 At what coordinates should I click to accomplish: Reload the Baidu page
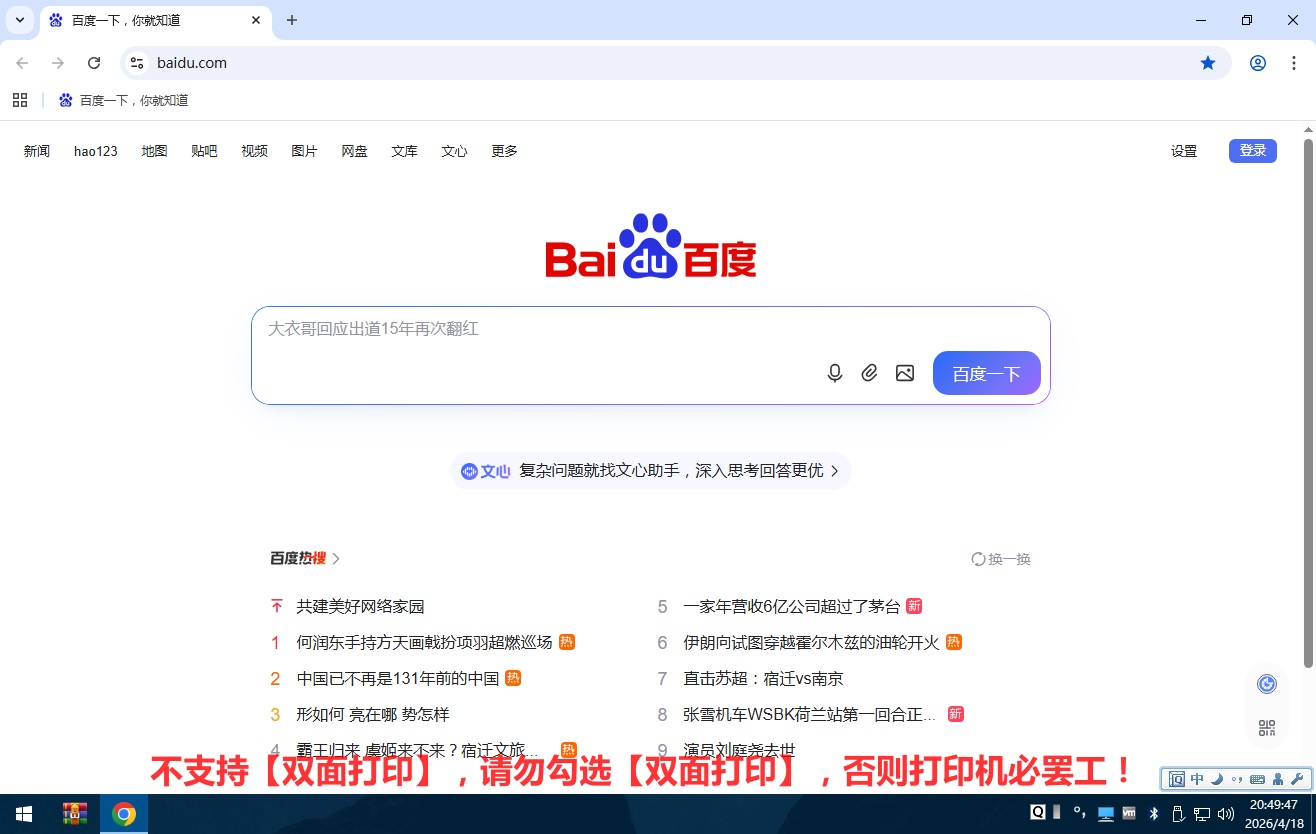(94, 63)
